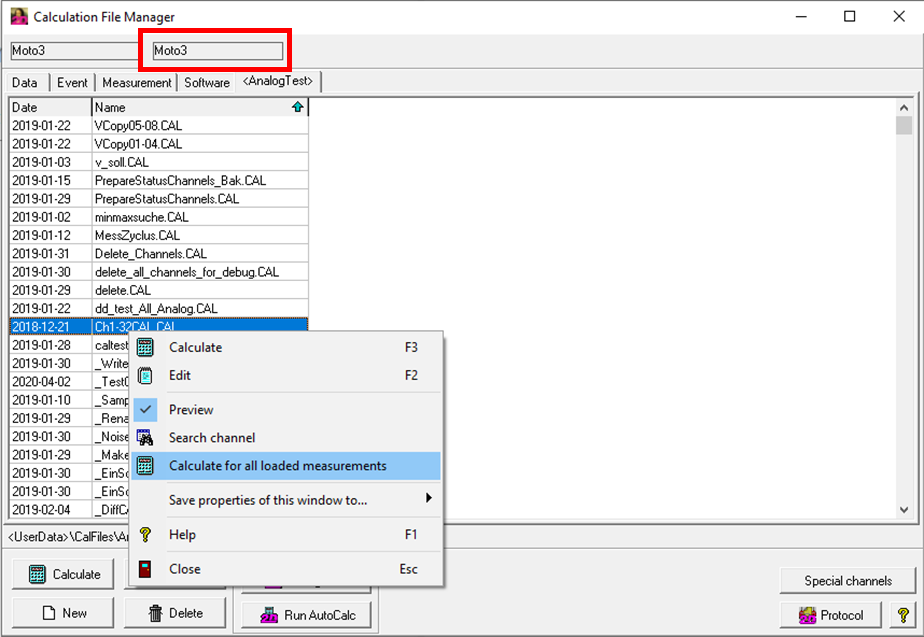Click the Date column header
The height and width of the screenshot is (637, 924).
coord(50,107)
